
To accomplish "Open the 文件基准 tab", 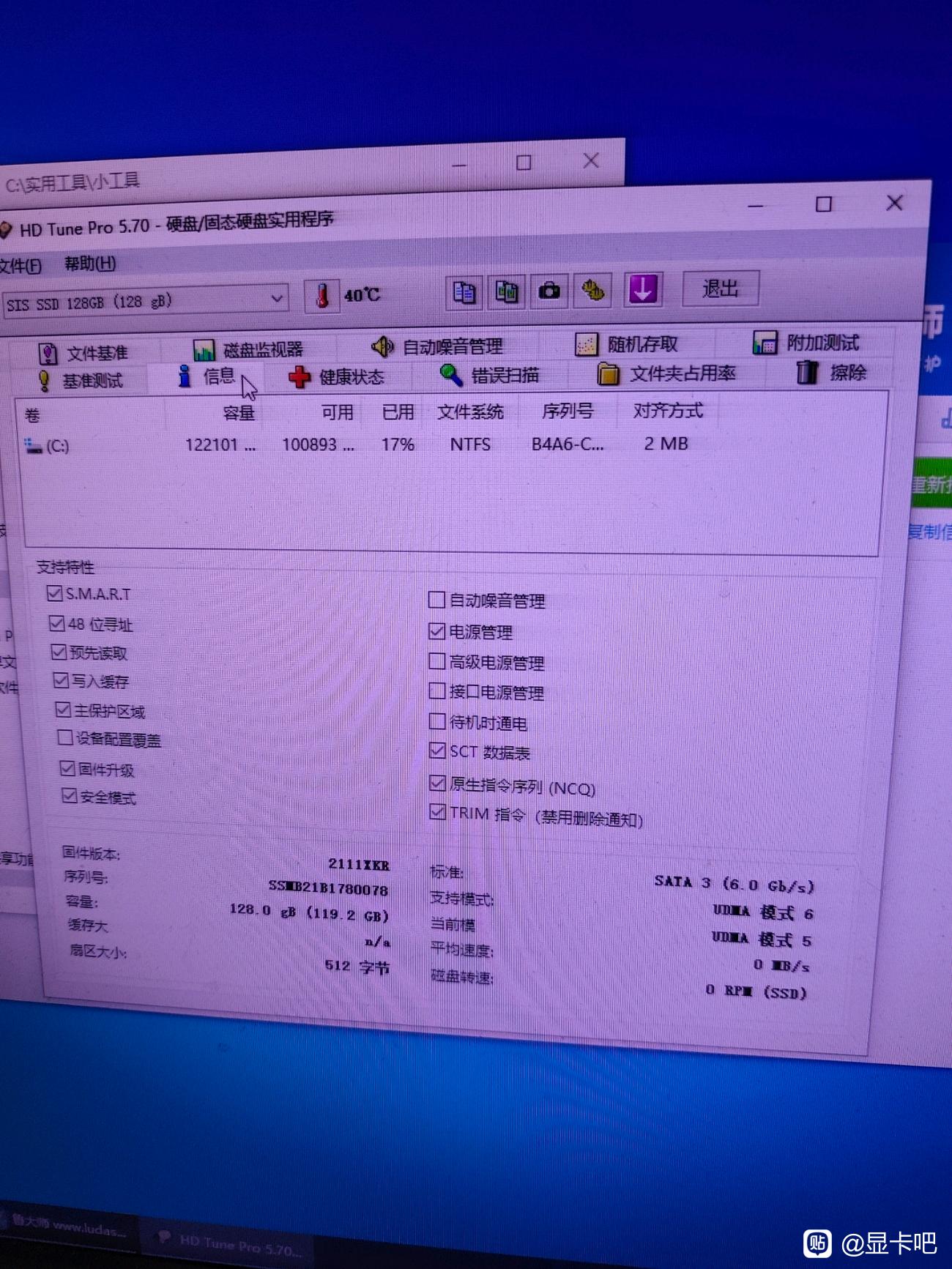I will pyautogui.click(x=83, y=354).
